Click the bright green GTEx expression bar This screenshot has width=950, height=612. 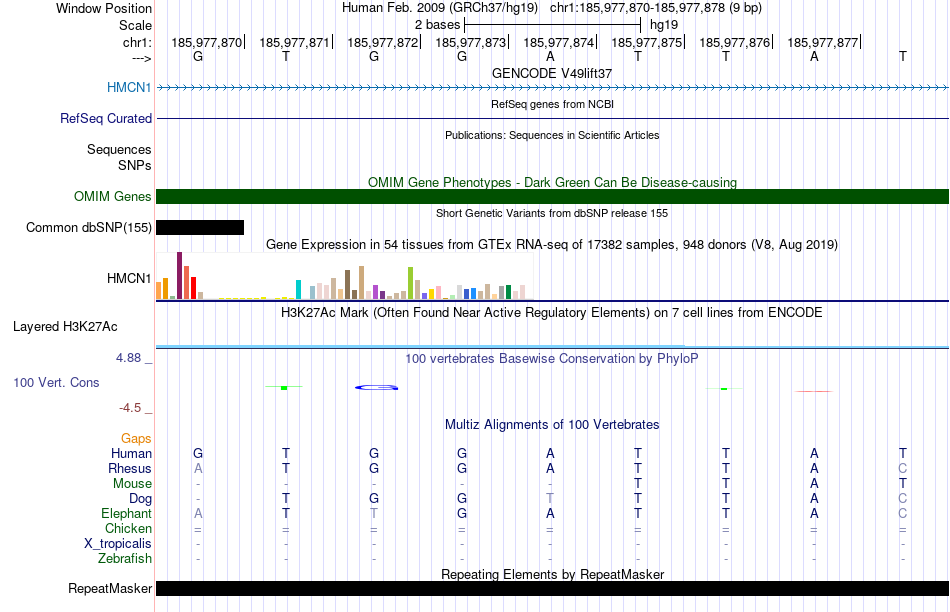[x=410, y=283]
